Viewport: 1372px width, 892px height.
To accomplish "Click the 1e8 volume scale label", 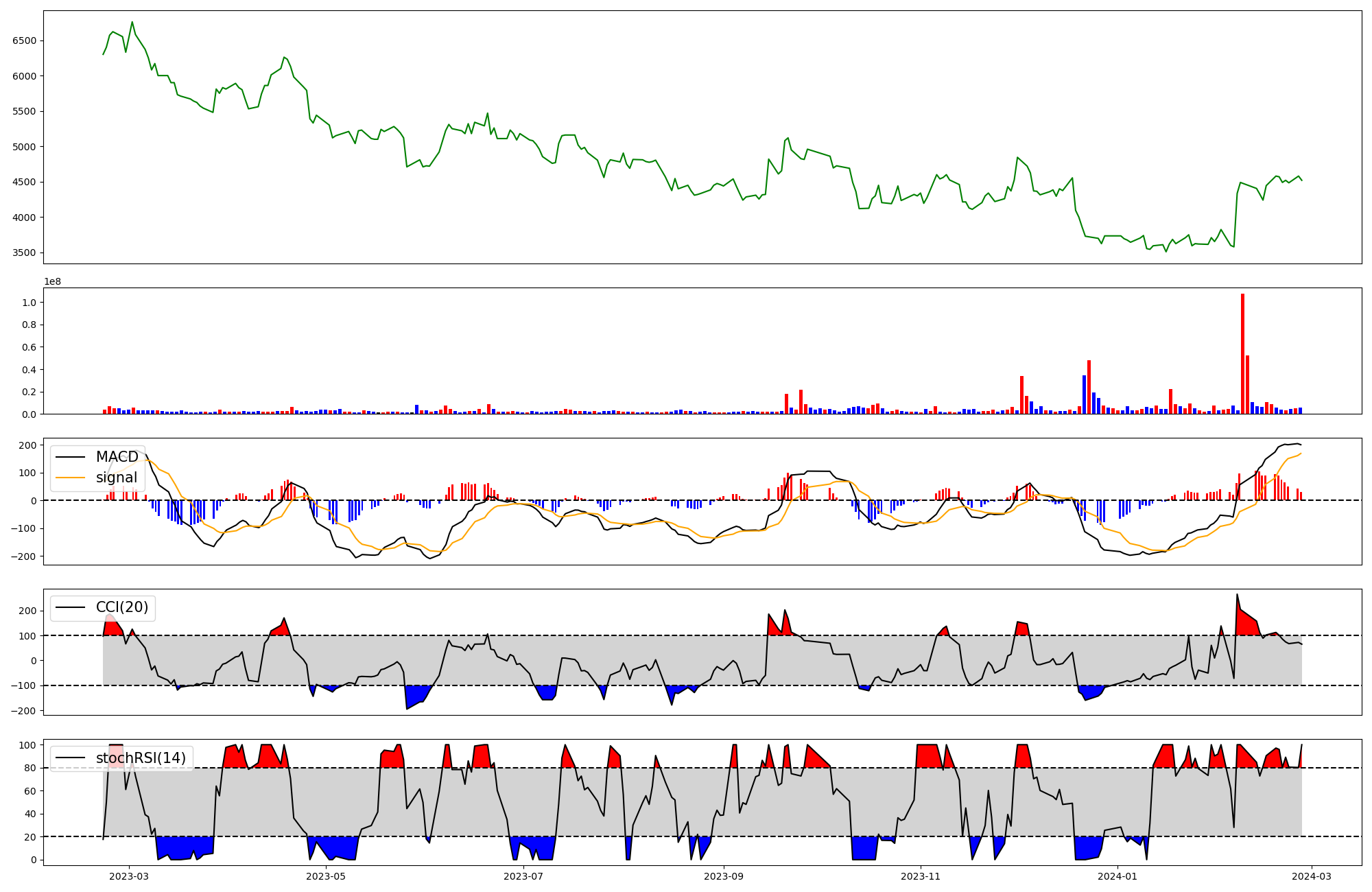I will [x=52, y=282].
